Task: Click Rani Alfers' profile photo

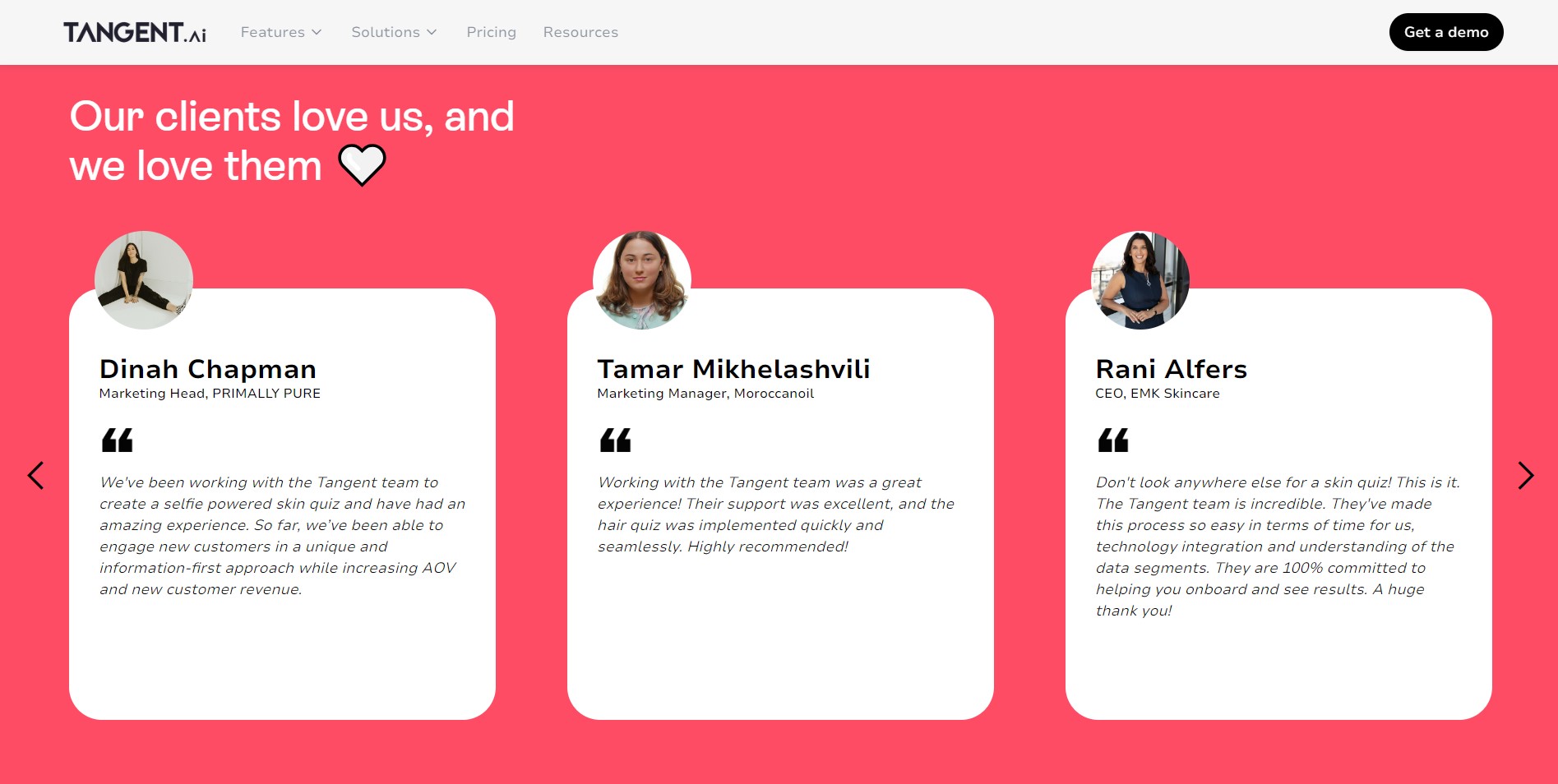Action: point(1140,280)
